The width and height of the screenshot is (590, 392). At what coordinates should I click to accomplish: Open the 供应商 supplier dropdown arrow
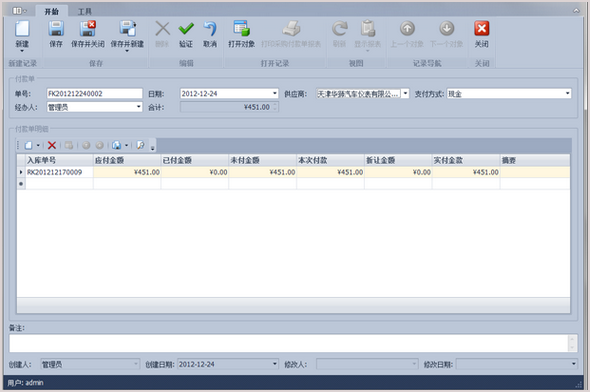[x=405, y=93]
